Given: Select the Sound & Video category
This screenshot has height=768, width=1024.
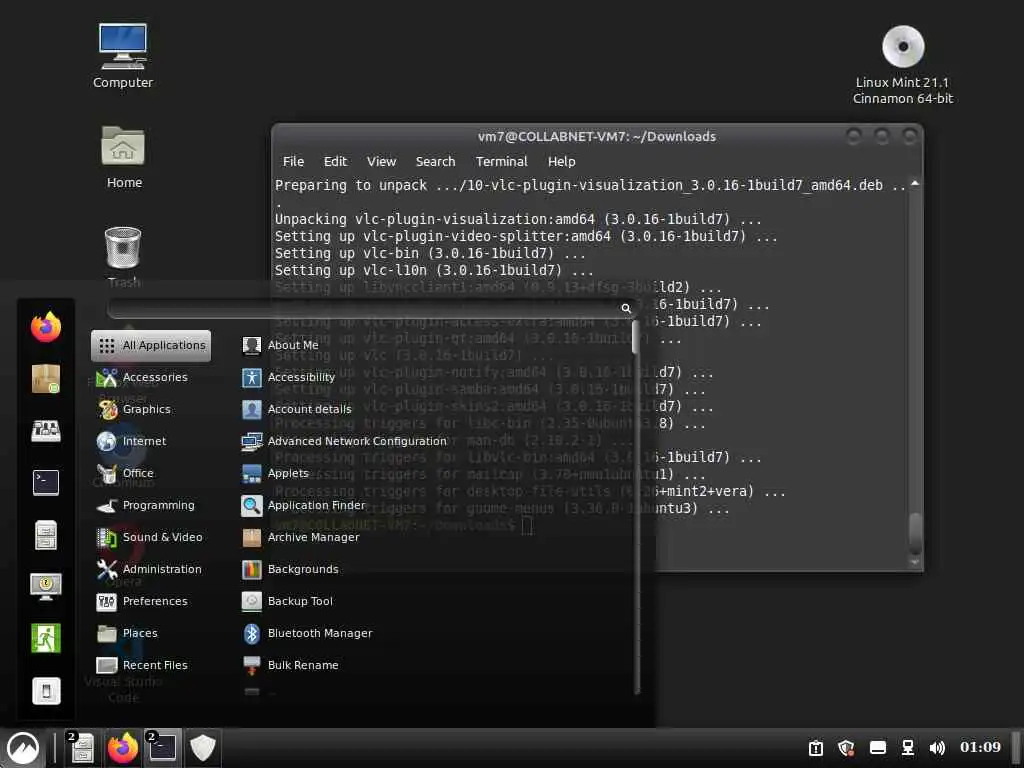Looking at the screenshot, I should pyautogui.click(x=149, y=537).
